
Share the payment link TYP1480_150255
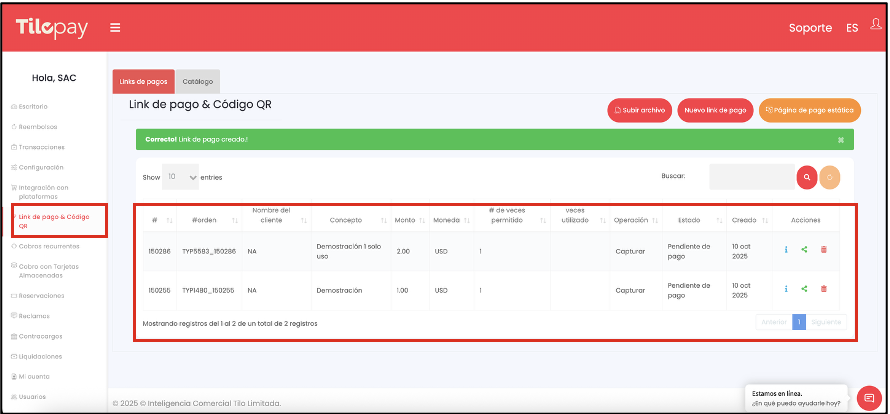pos(805,289)
